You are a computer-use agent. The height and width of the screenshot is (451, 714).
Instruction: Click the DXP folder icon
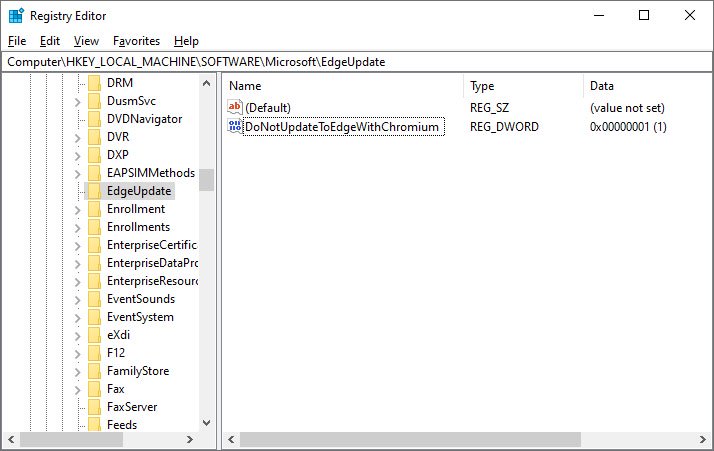click(x=94, y=155)
